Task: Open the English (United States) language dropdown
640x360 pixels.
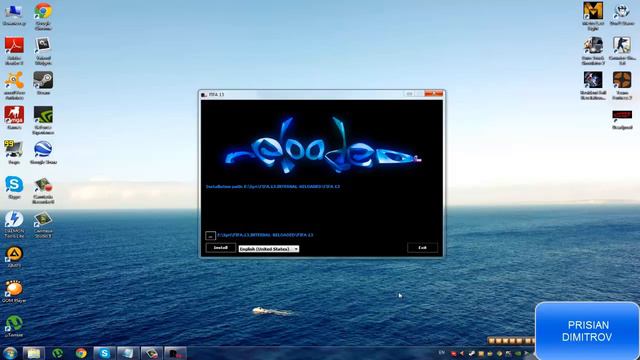Action: pyautogui.click(x=269, y=249)
